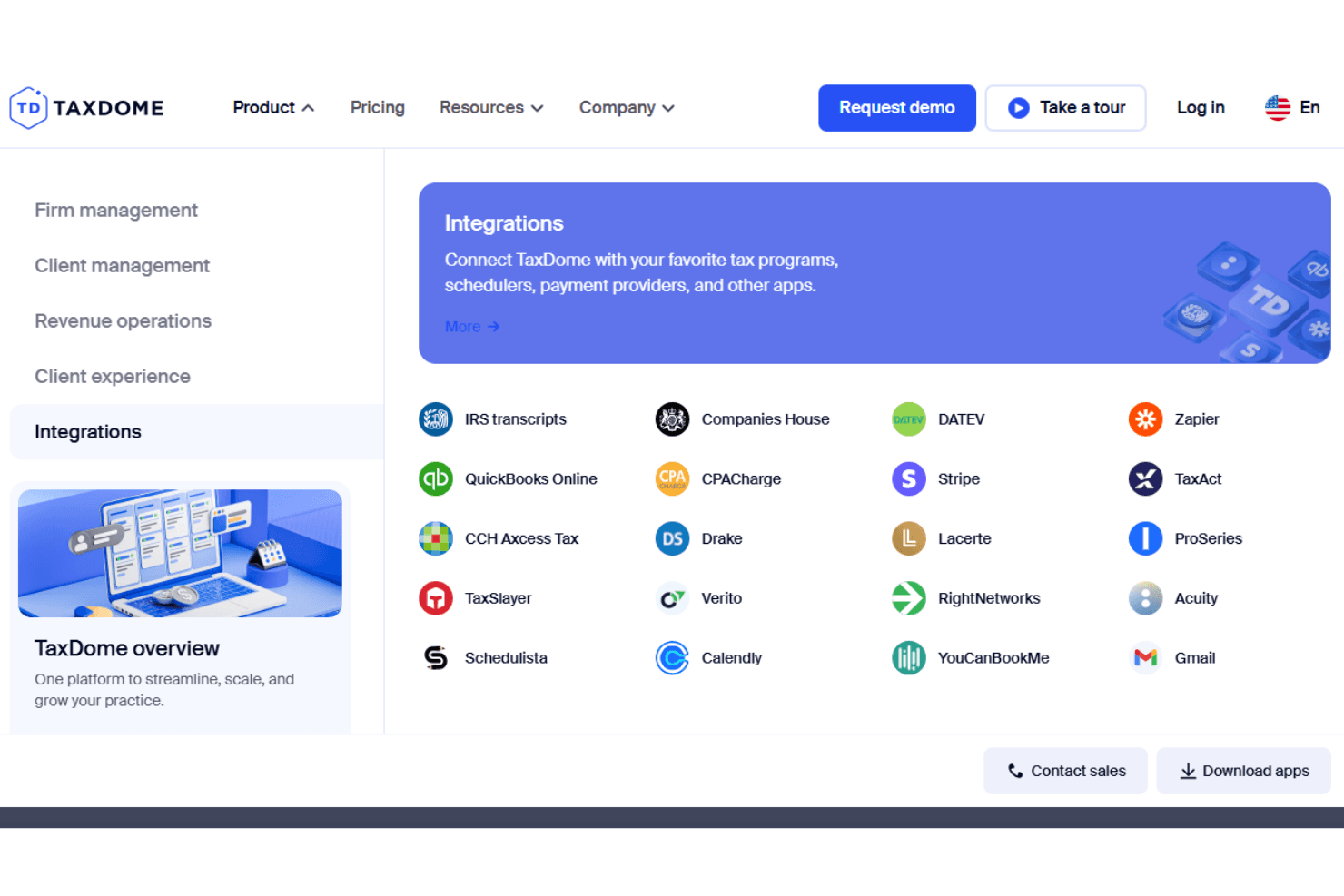Click the IRS transcripts icon
1344x896 pixels.
(436, 419)
